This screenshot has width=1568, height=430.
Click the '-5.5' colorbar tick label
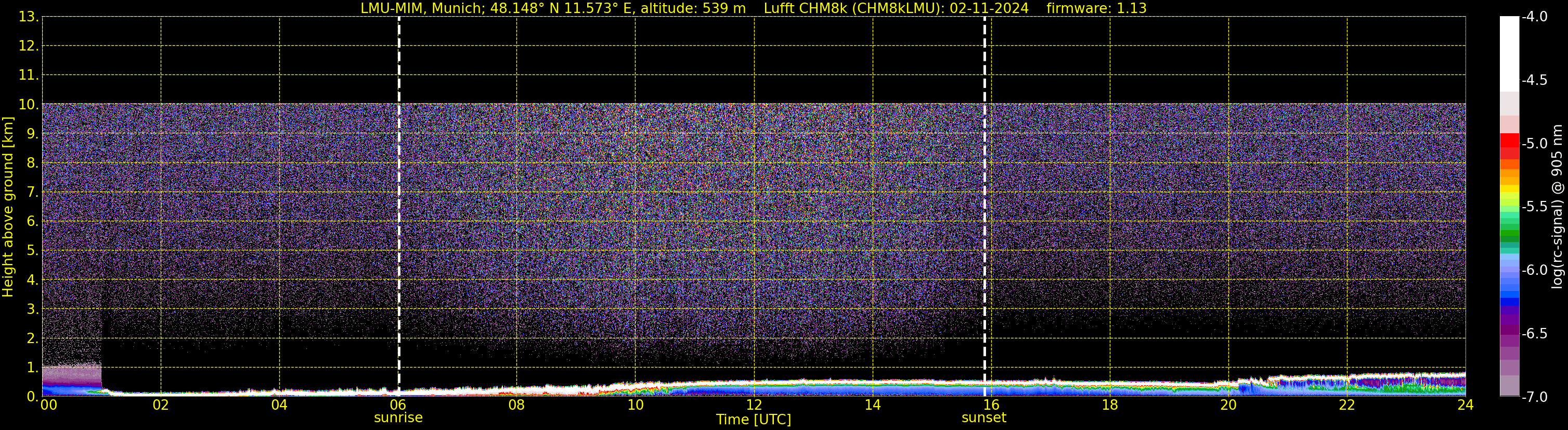[1535, 207]
